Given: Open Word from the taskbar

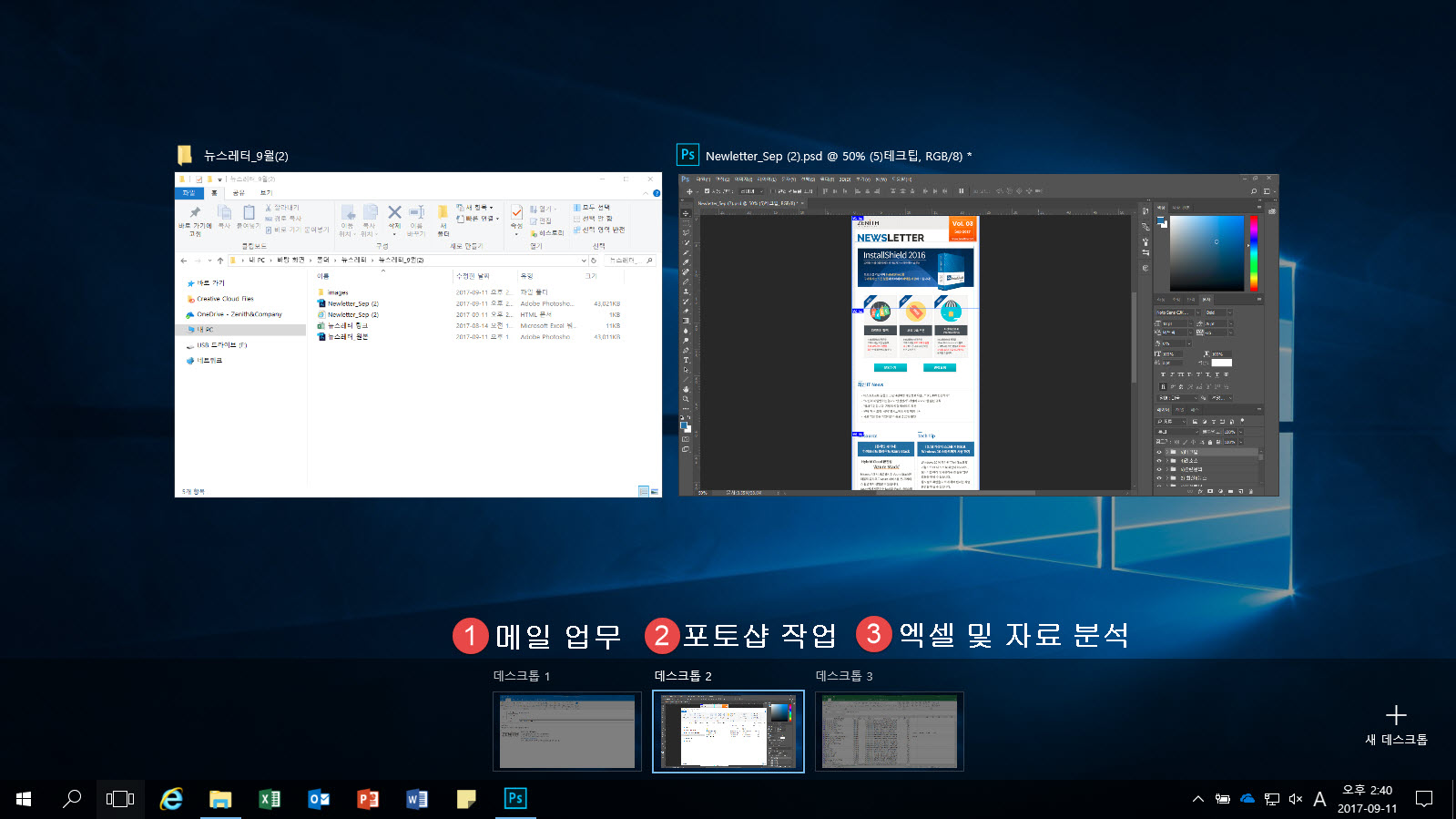Looking at the screenshot, I should pyautogui.click(x=417, y=799).
